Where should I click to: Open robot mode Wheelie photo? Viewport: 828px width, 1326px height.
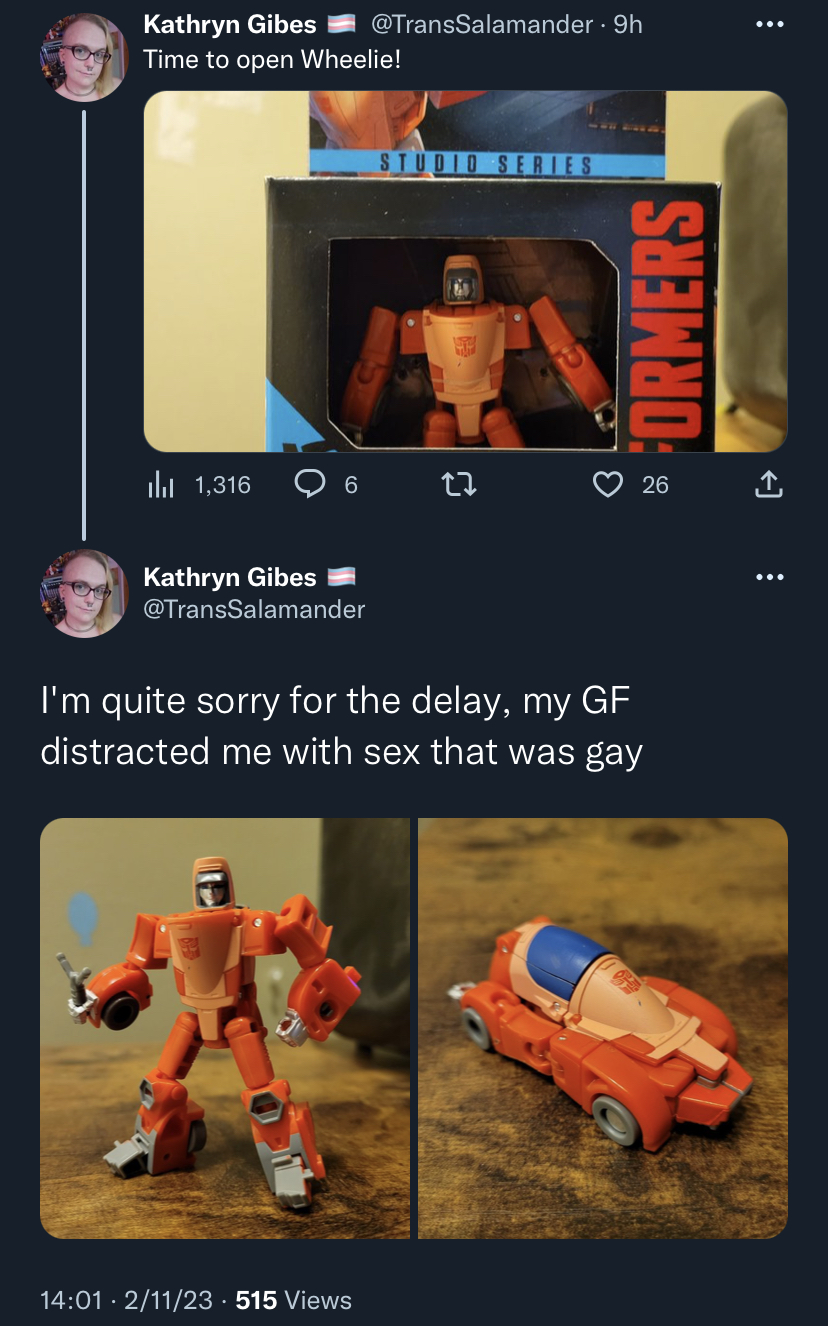coord(225,1028)
